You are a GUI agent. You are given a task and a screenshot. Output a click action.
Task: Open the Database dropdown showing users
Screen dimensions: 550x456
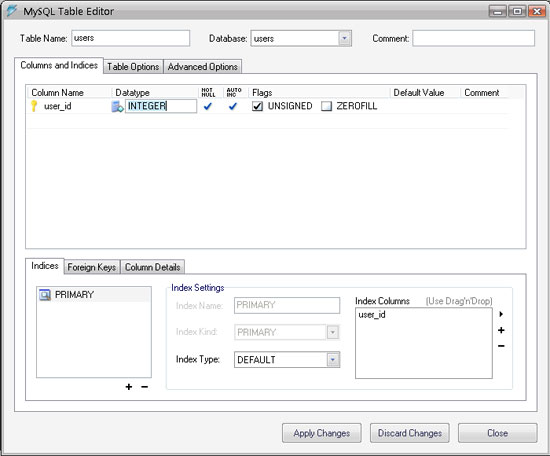(x=344, y=38)
